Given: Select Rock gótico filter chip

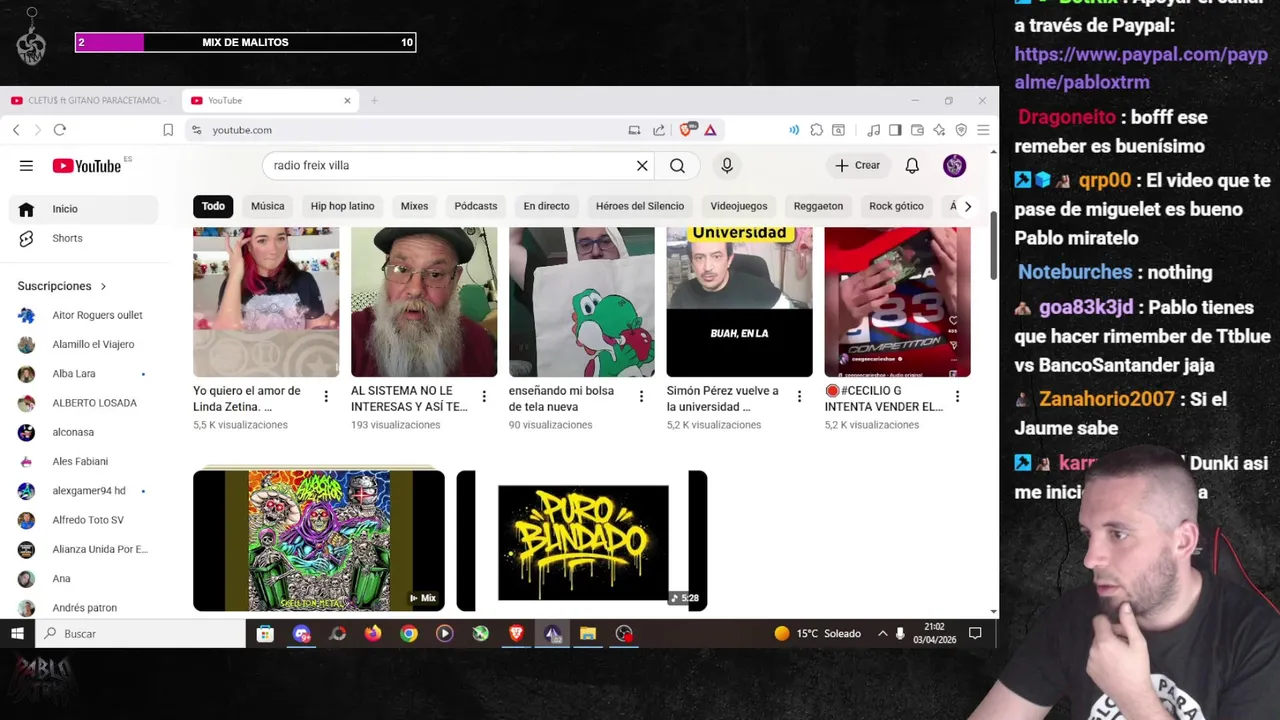Looking at the screenshot, I should pos(896,206).
